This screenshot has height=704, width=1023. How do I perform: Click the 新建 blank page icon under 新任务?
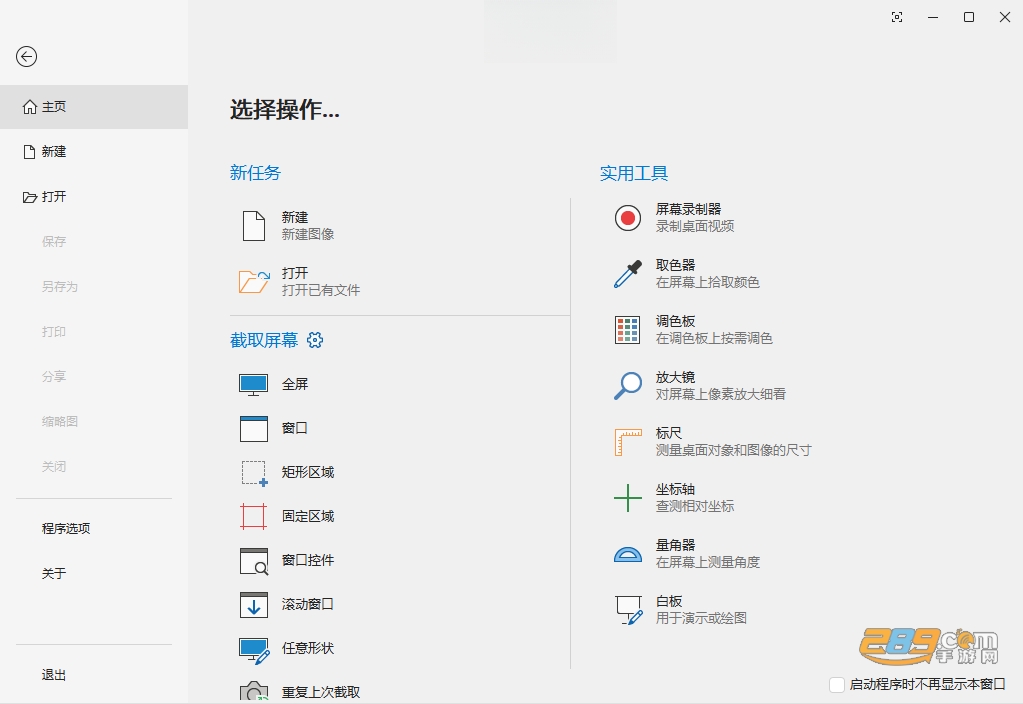point(254,226)
